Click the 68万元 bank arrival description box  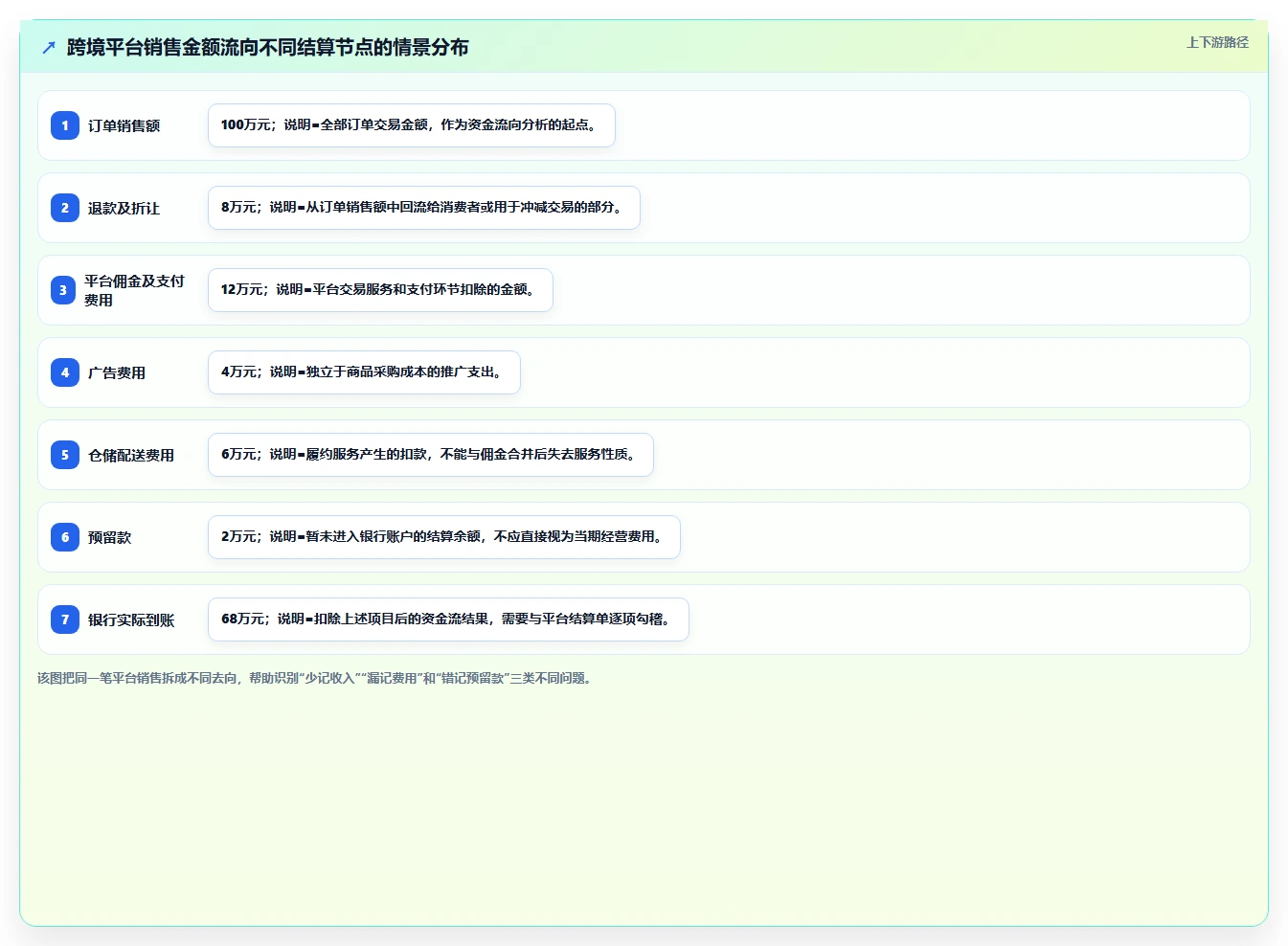(448, 619)
